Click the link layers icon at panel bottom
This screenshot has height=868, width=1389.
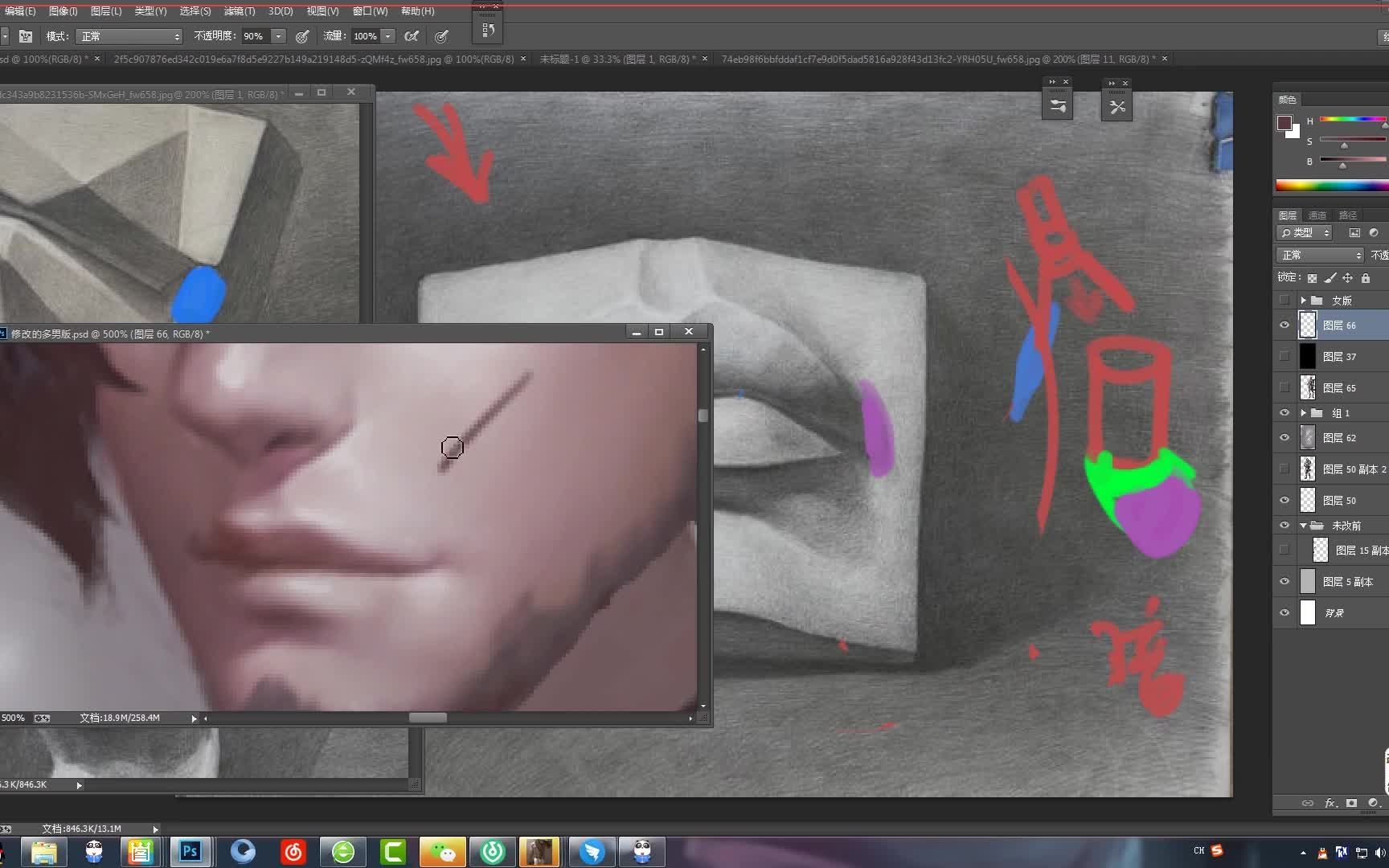click(1308, 803)
